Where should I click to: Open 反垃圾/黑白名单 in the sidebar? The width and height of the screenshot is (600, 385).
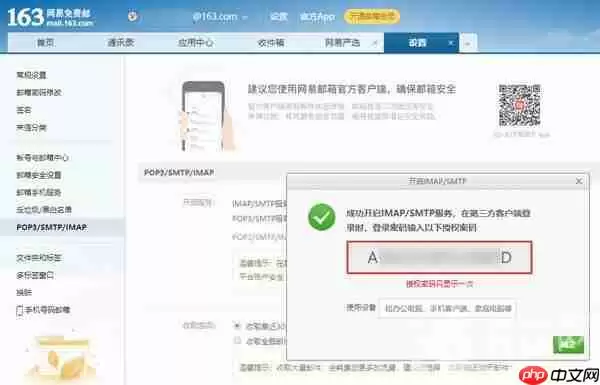pos(44,210)
